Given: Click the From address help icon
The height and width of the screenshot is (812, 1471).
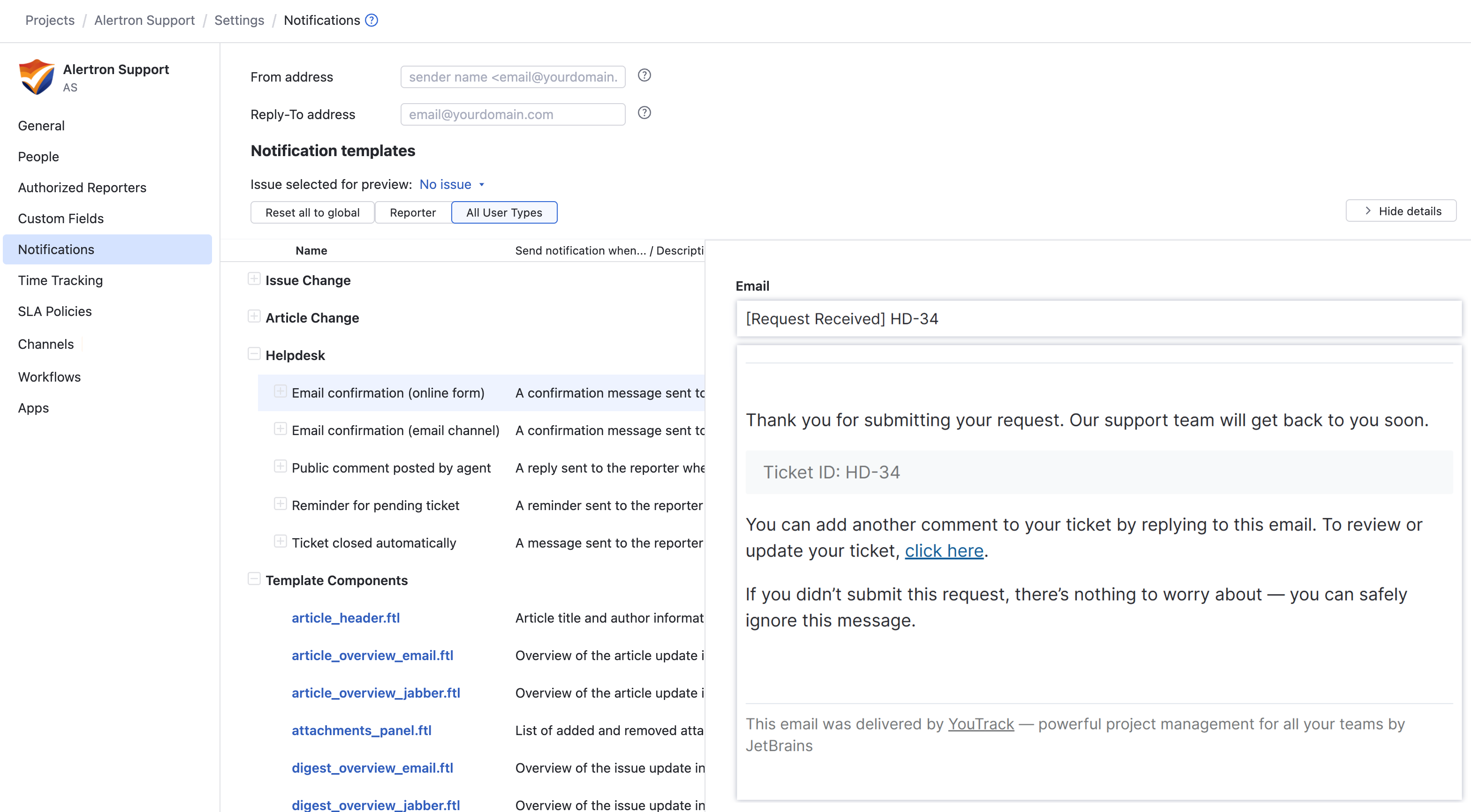Looking at the screenshot, I should (x=644, y=75).
